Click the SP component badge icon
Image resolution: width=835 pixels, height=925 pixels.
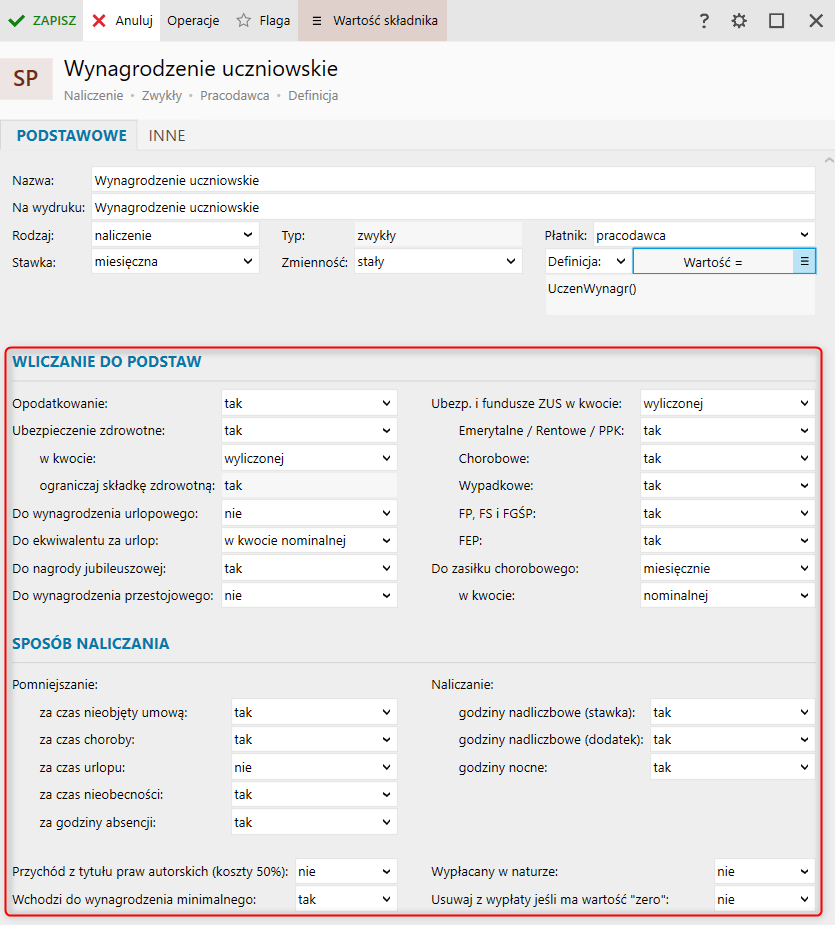click(x=26, y=79)
